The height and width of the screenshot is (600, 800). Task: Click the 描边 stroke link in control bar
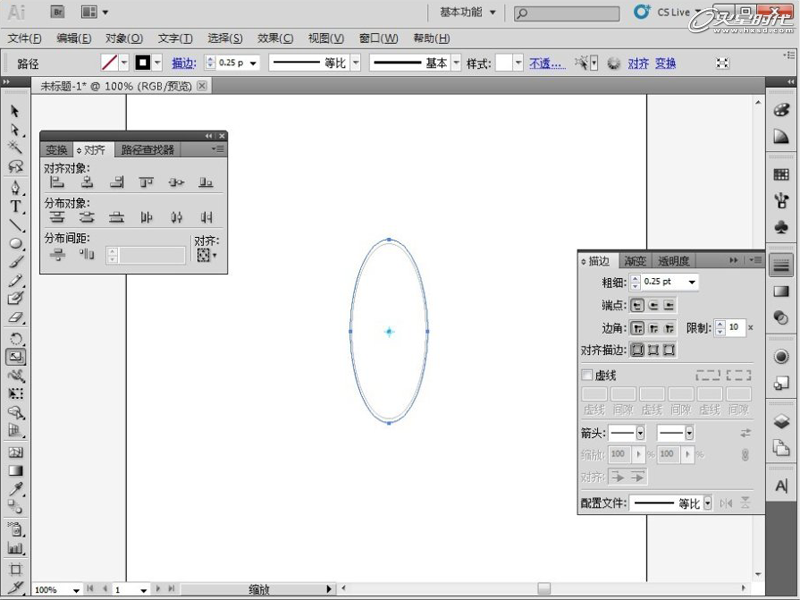[x=184, y=63]
